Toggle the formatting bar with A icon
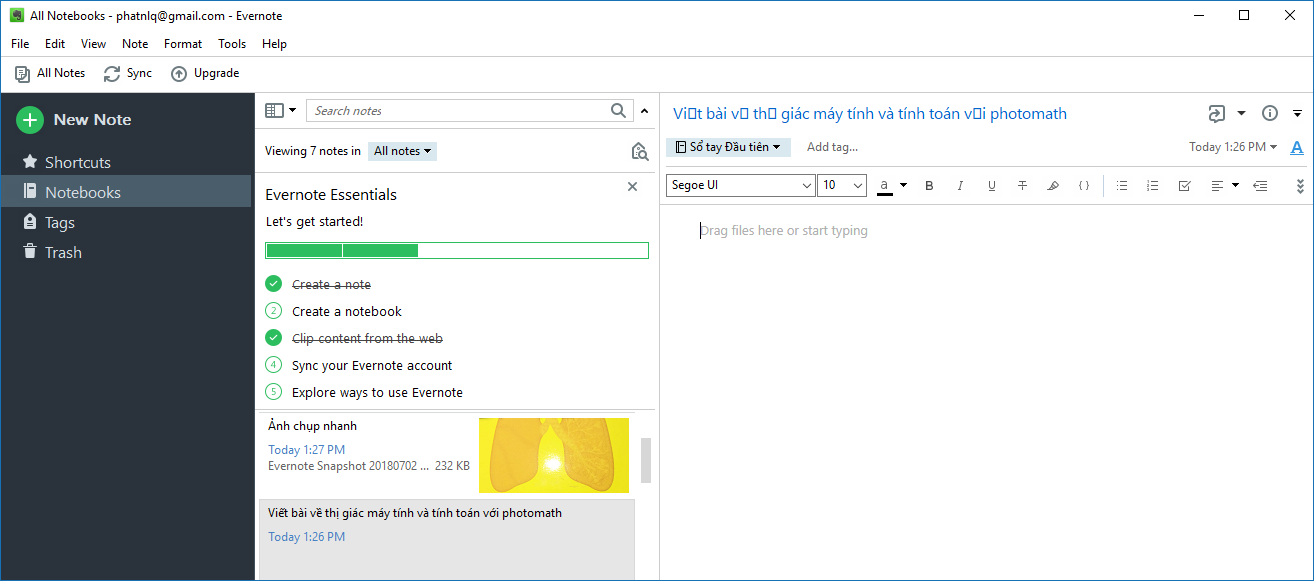The image size is (1314, 581). click(x=1297, y=148)
